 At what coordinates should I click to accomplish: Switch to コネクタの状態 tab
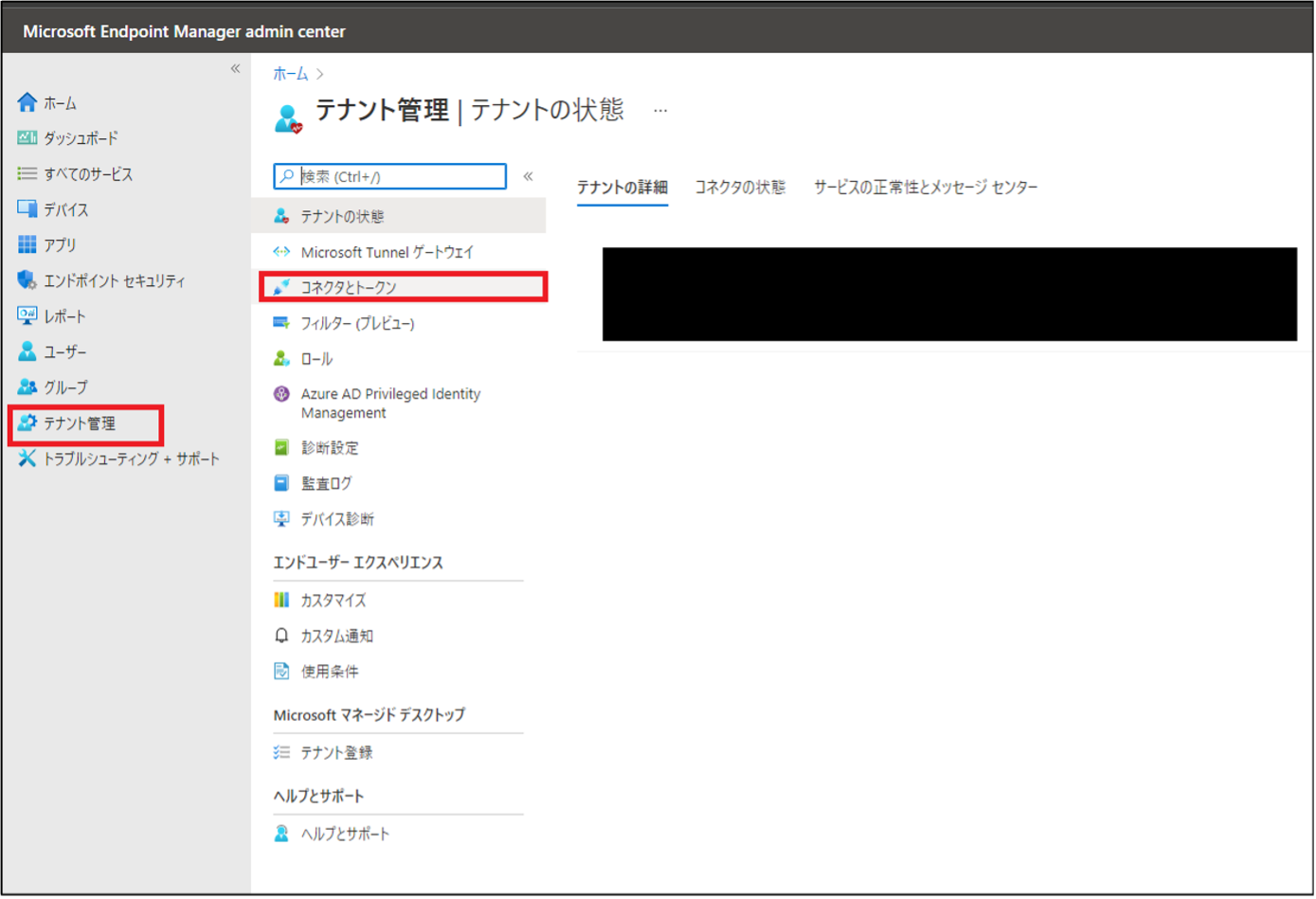[740, 187]
